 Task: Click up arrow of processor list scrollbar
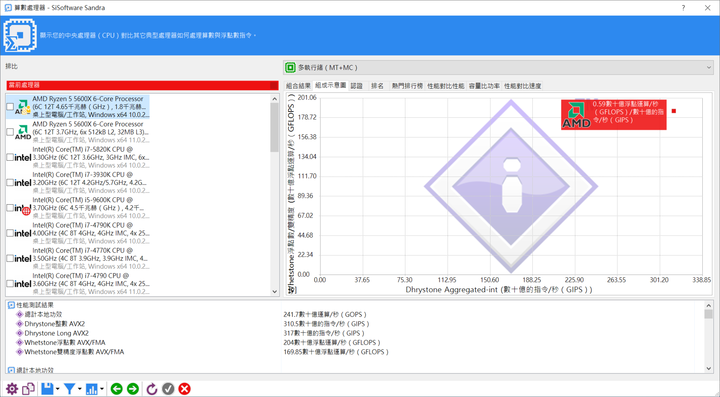pos(275,99)
